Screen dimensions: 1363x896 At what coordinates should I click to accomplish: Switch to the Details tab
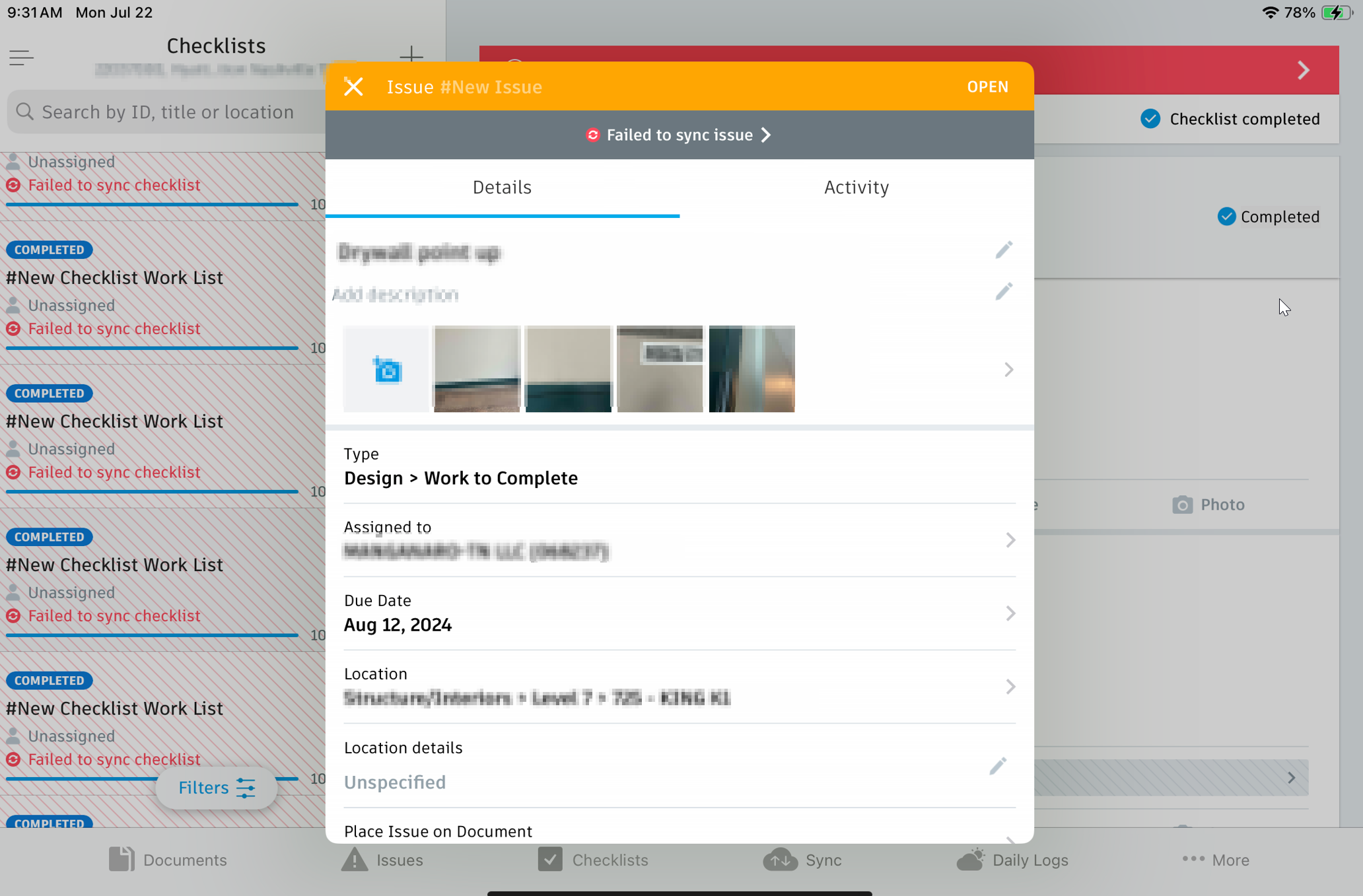point(501,187)
